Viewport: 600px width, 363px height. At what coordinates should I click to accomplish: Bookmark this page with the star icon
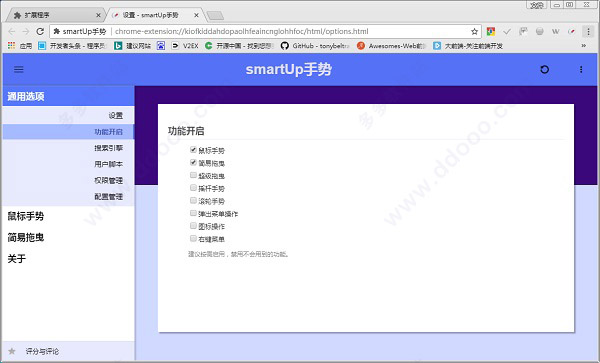pos(474,31)
